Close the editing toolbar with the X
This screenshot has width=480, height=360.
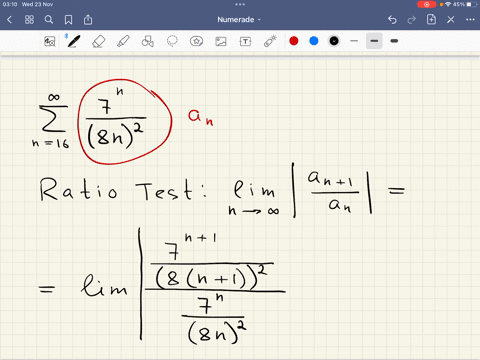coord(451,20)
